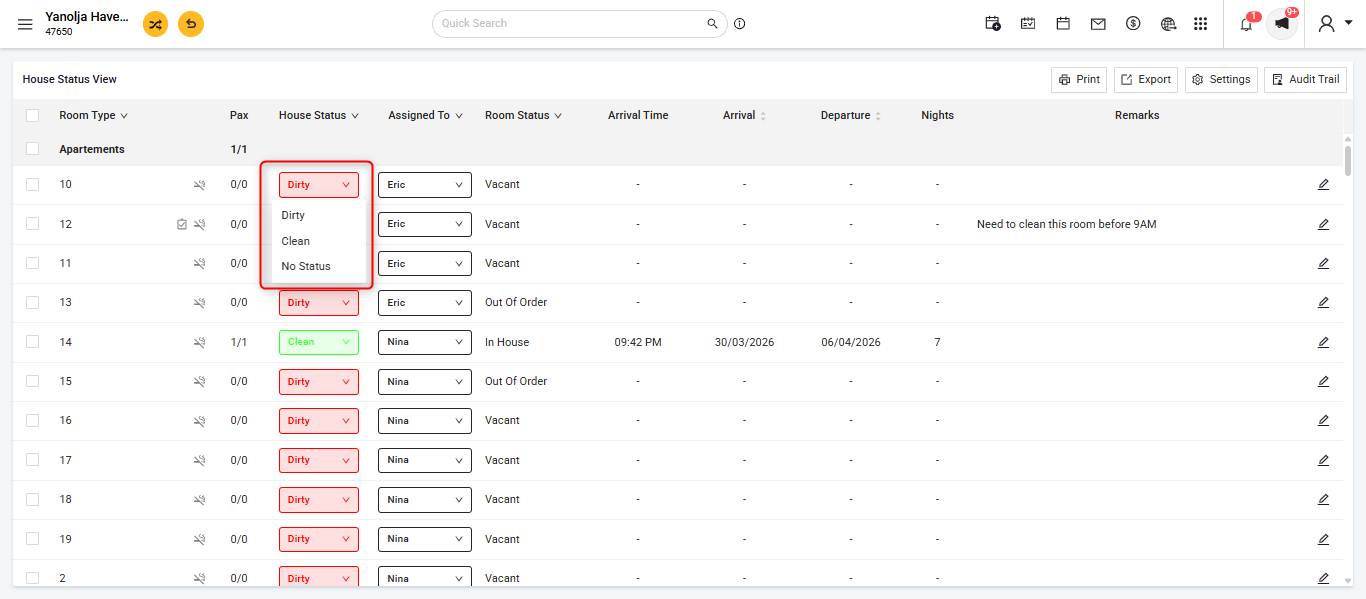Screen dimensions: 1366x599
Task: Tick the Apartements group checkbox
Action: tap(33, 149)
